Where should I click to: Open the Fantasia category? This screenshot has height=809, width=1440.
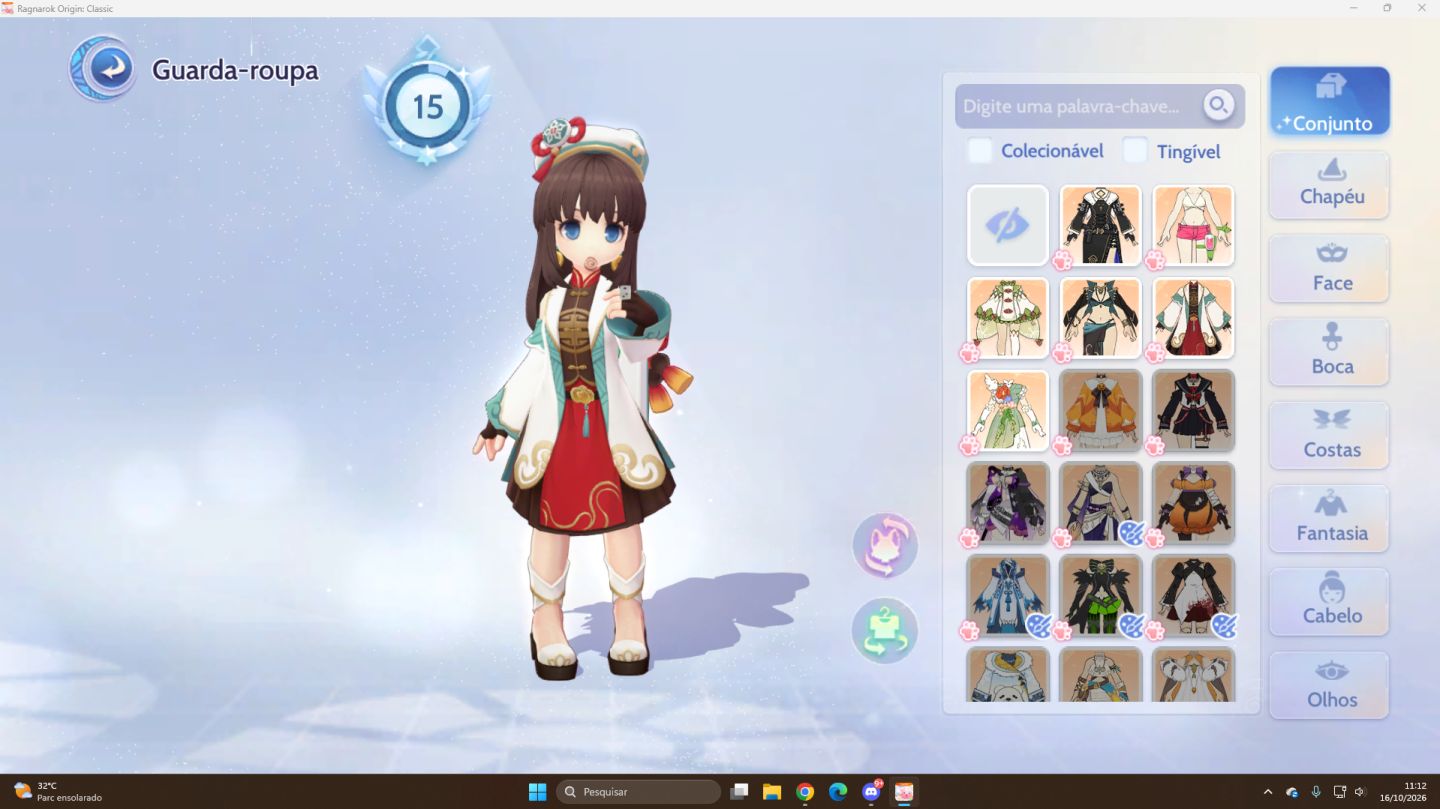tap(1330, 518)
